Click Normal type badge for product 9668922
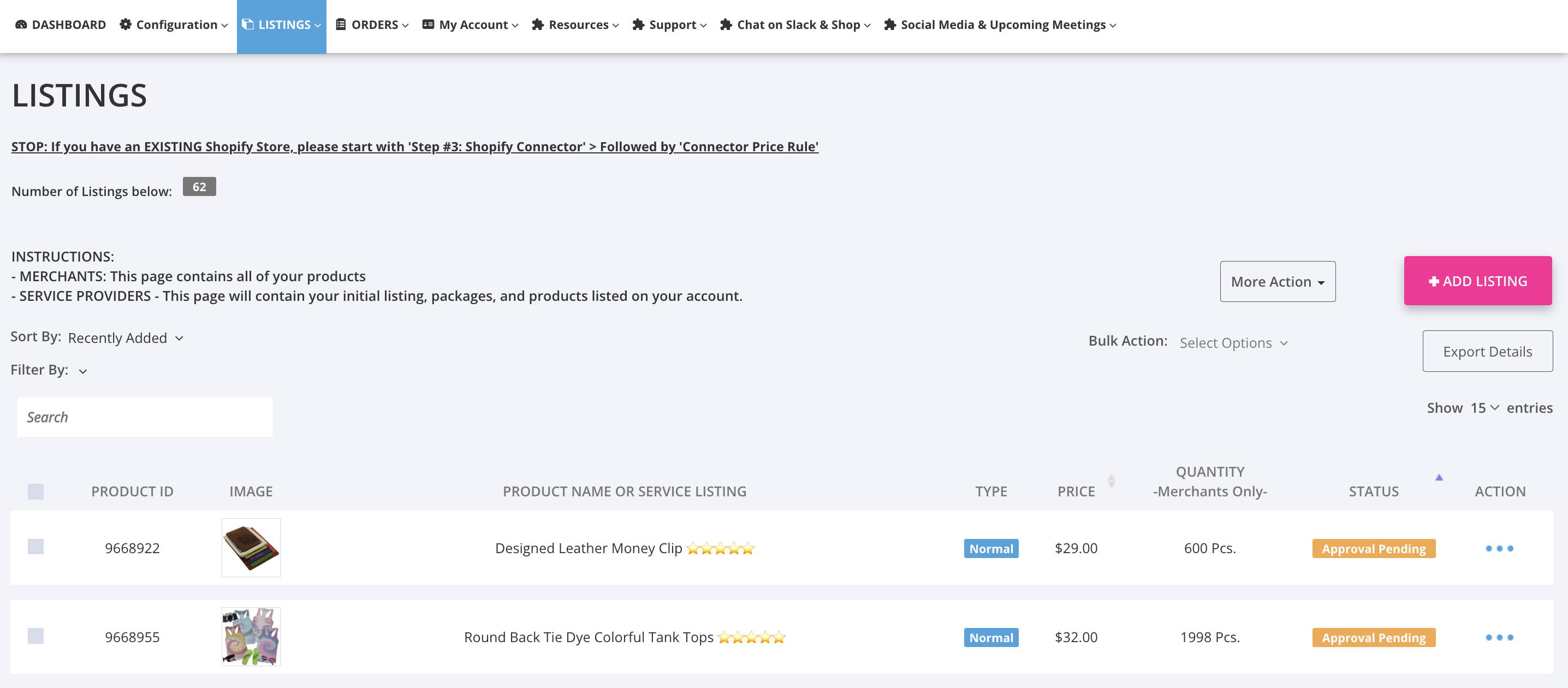The height and width of the screenshot is (688, 1568). [x=991, y=549]
